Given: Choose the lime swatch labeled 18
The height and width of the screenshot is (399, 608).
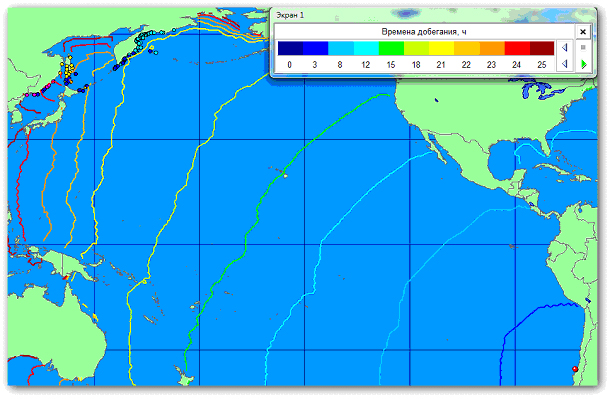Looking at the screenshot, I should pyautogui.click(x=416, y=48).
